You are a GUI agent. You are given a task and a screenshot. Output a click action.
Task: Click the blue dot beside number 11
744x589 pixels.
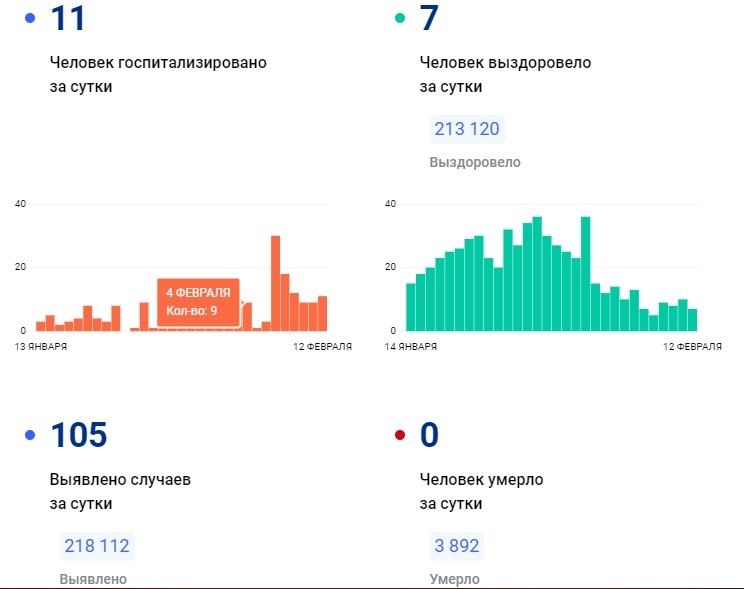pyautogui.click(x=30, y=18)
